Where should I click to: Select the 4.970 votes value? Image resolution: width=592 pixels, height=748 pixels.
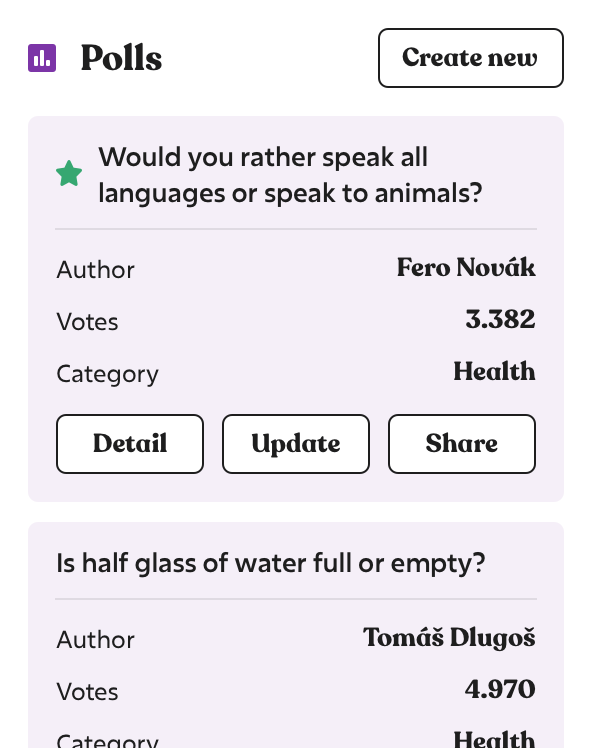click(500, 689)
